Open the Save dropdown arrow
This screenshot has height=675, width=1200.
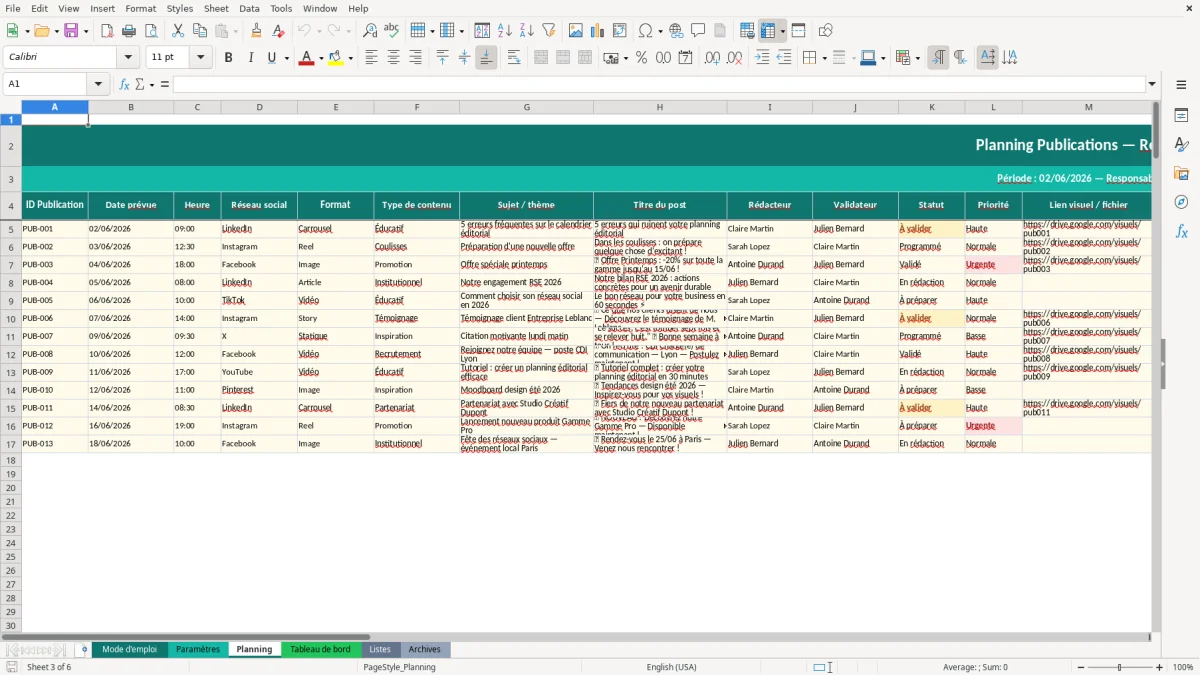click(85, 31)
